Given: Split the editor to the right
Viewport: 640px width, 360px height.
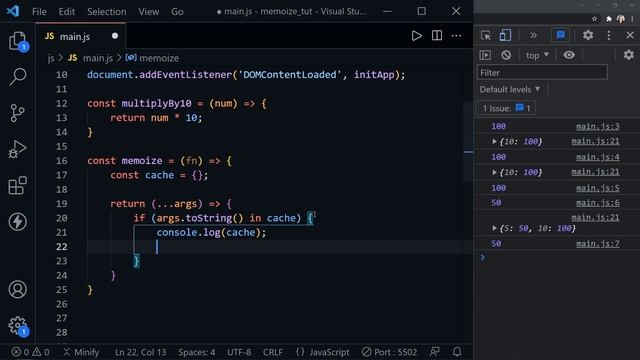Looking at the screenshot, I should 437,36.
